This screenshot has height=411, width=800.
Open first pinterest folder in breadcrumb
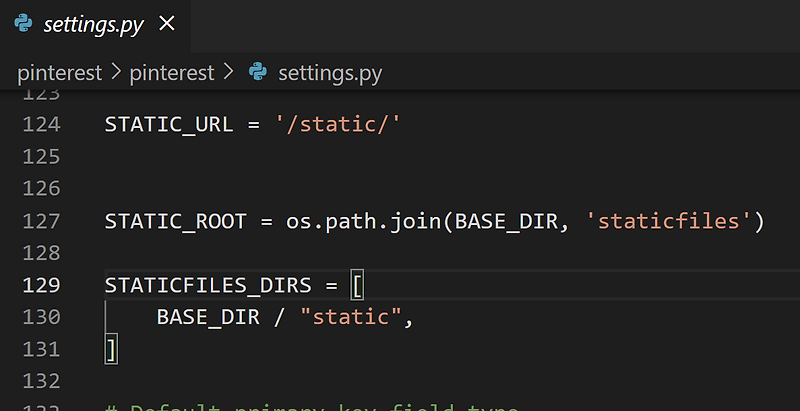[x=60, y=73]
